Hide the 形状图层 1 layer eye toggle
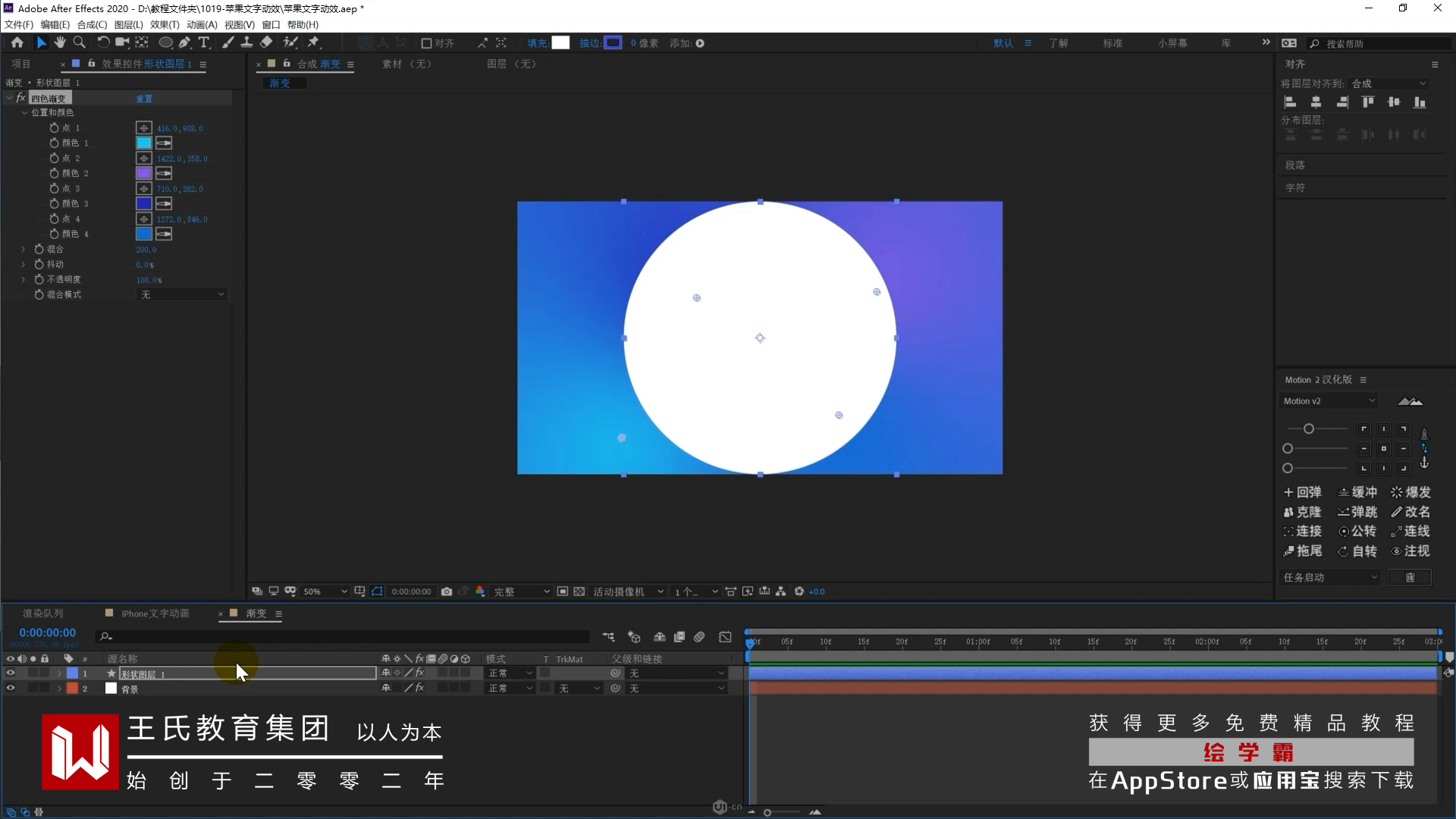Viewport: 1456px width, 819px height. [x=11, y=673]
